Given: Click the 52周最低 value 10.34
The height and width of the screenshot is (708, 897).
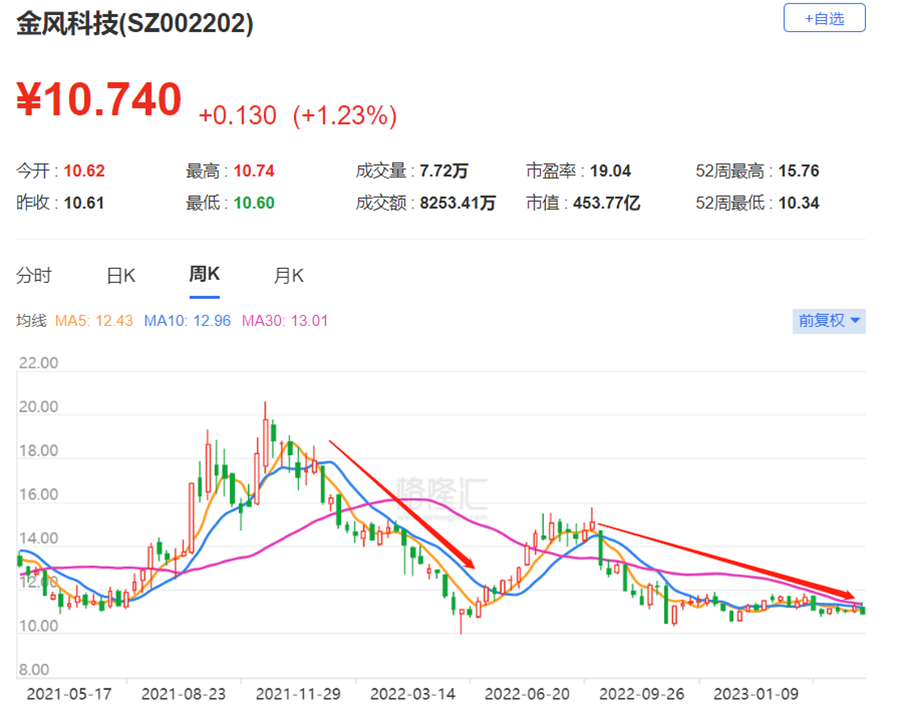Looking at the screenshot, I should (x=799, y=203).
